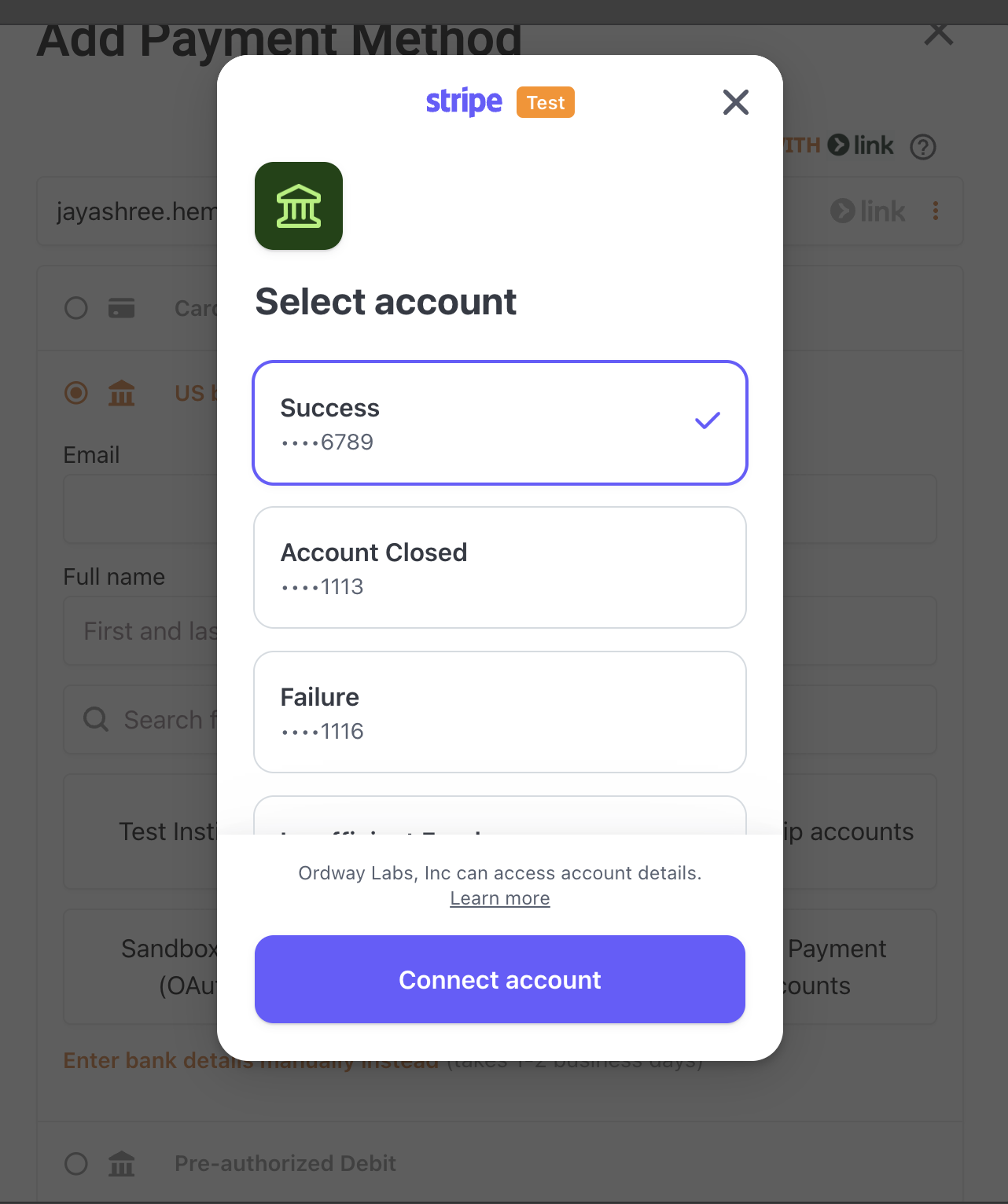The width and height of the screenshot is (1008, 1204).
Task: Click the search magnifier icon
Action: click(x=96, y=719)
